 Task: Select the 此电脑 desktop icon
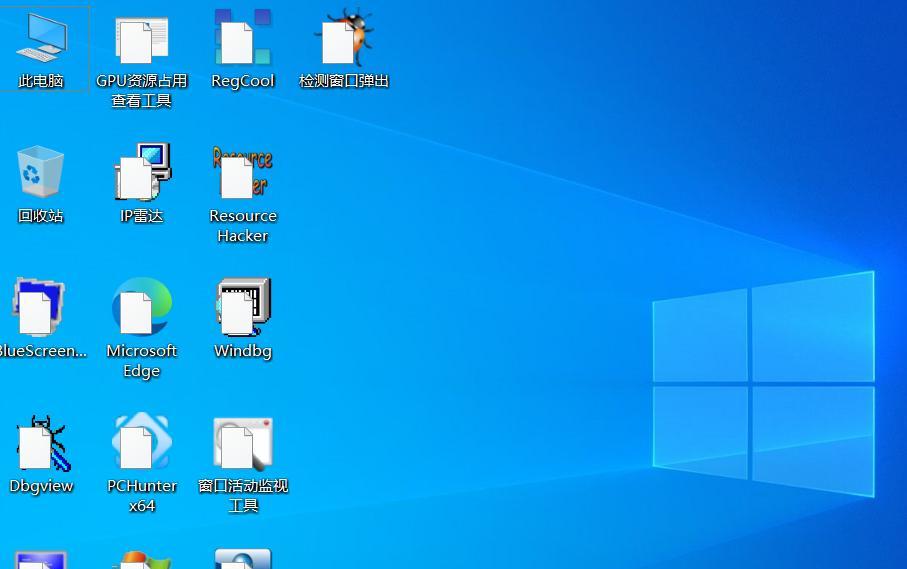point(41,37)
